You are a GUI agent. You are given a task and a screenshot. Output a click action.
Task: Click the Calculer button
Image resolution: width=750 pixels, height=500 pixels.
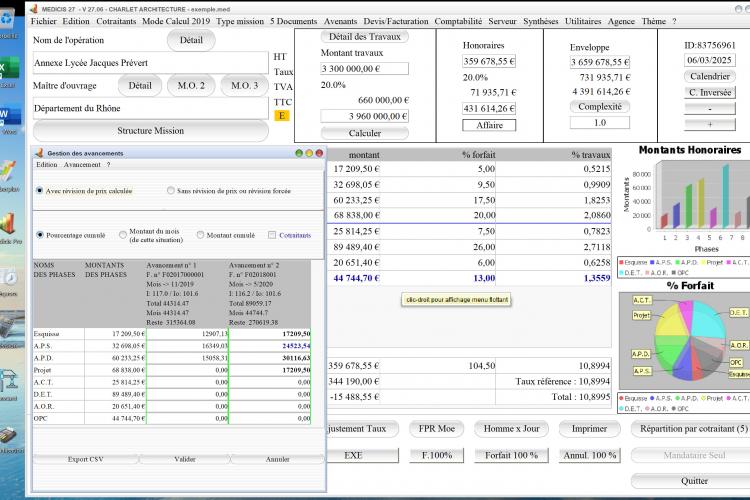364,133
